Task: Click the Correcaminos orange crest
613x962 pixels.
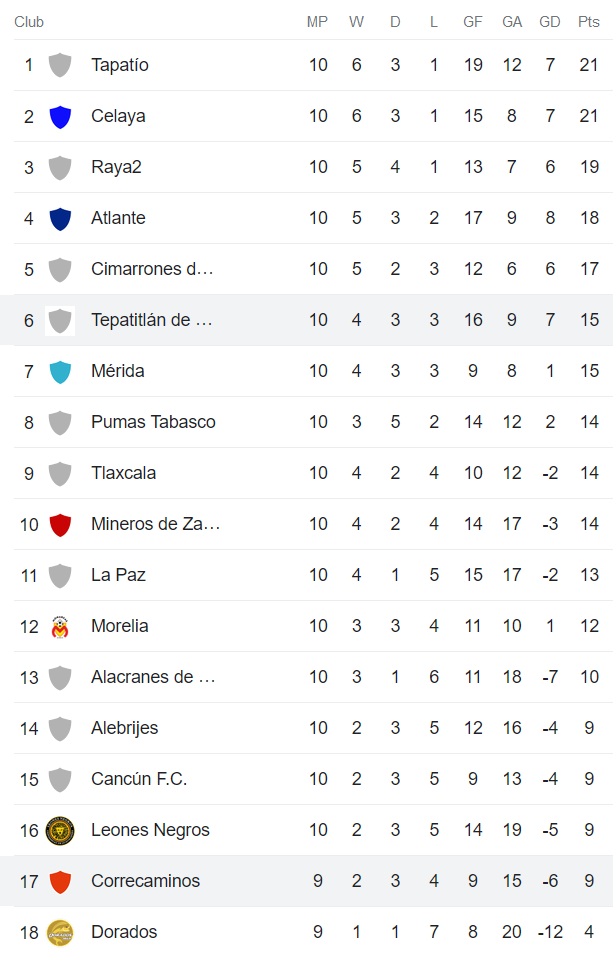Action: pos(60,881)
